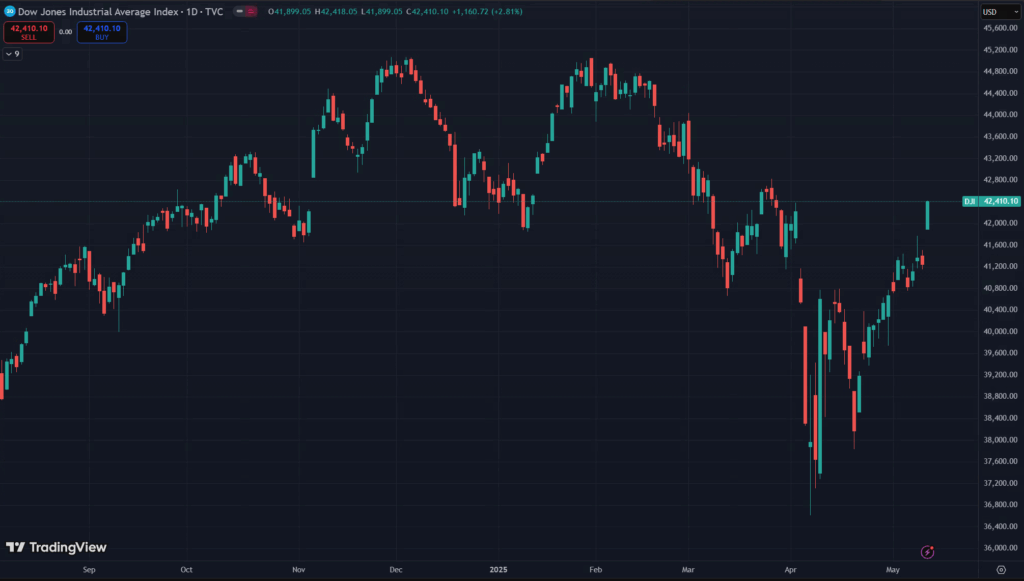The width and height of the screenshot is (1024, 581).
Task: Click the latest green candle at chart's right edge
Action: click(x=927, y=215)
